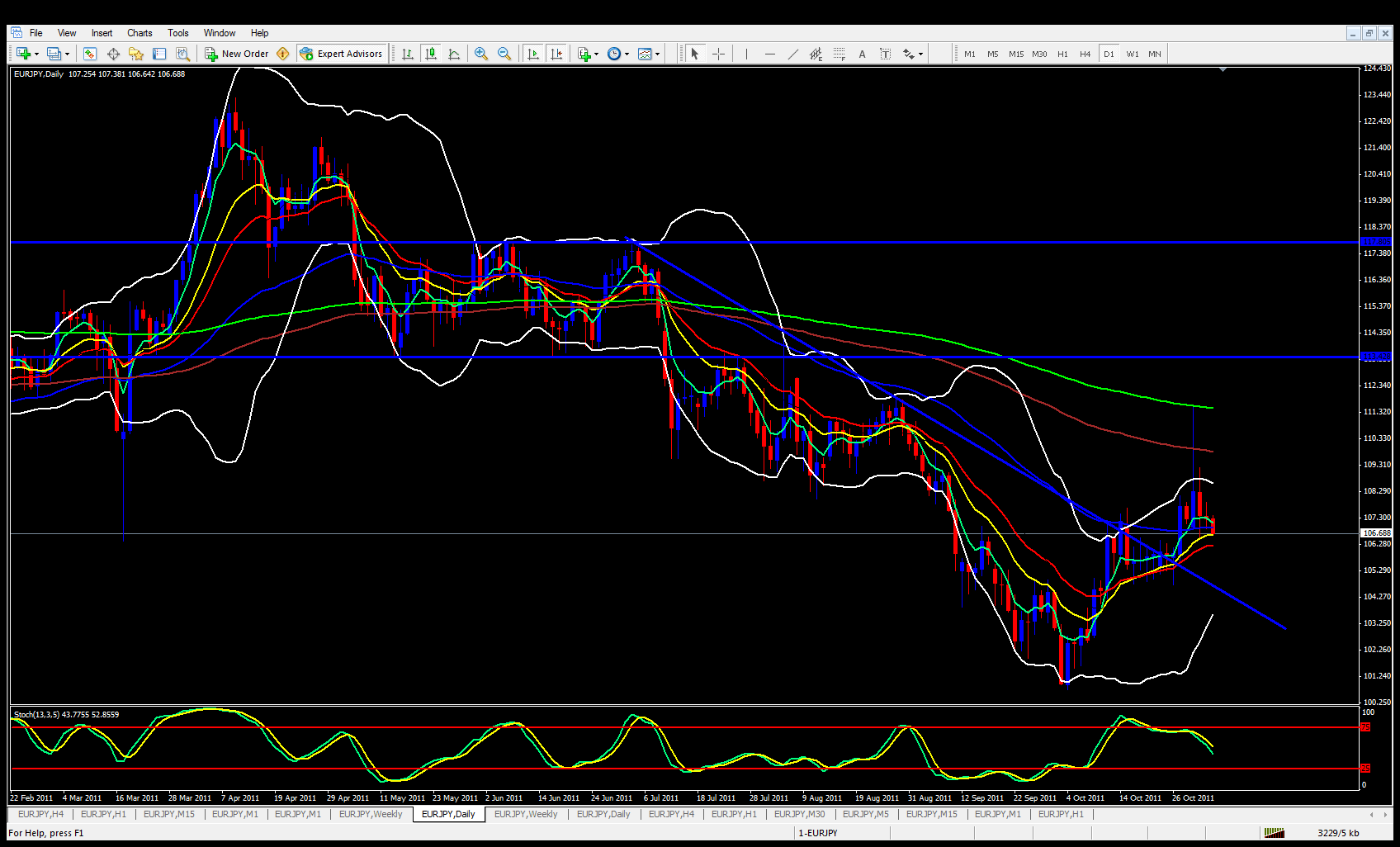Set timeframe to H4
The height and width of the screenshot is (847, 1400).
pos(1085,54)
